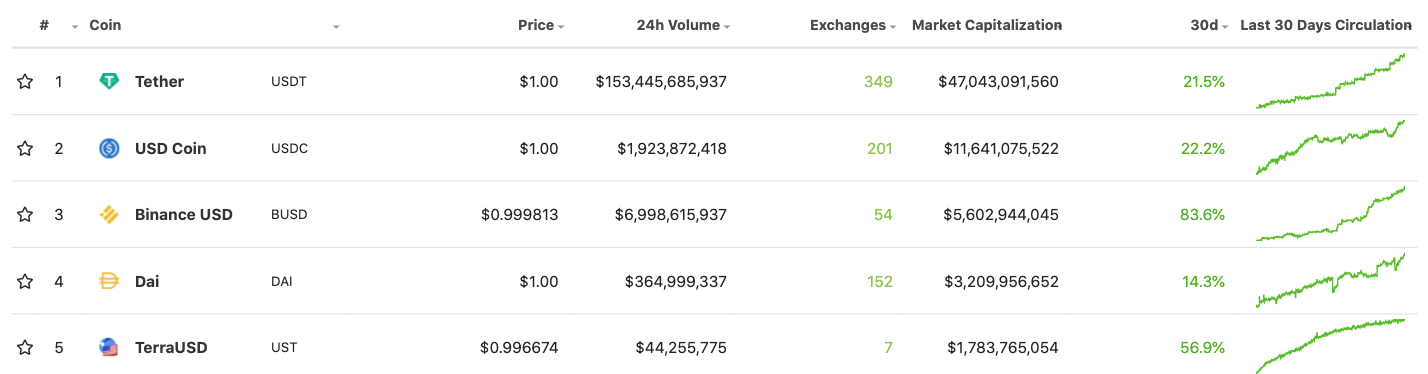Open TerraUSD circulation sparkline chart
The height and width of the screenshot is (374, 1428).
(1330, 346)
